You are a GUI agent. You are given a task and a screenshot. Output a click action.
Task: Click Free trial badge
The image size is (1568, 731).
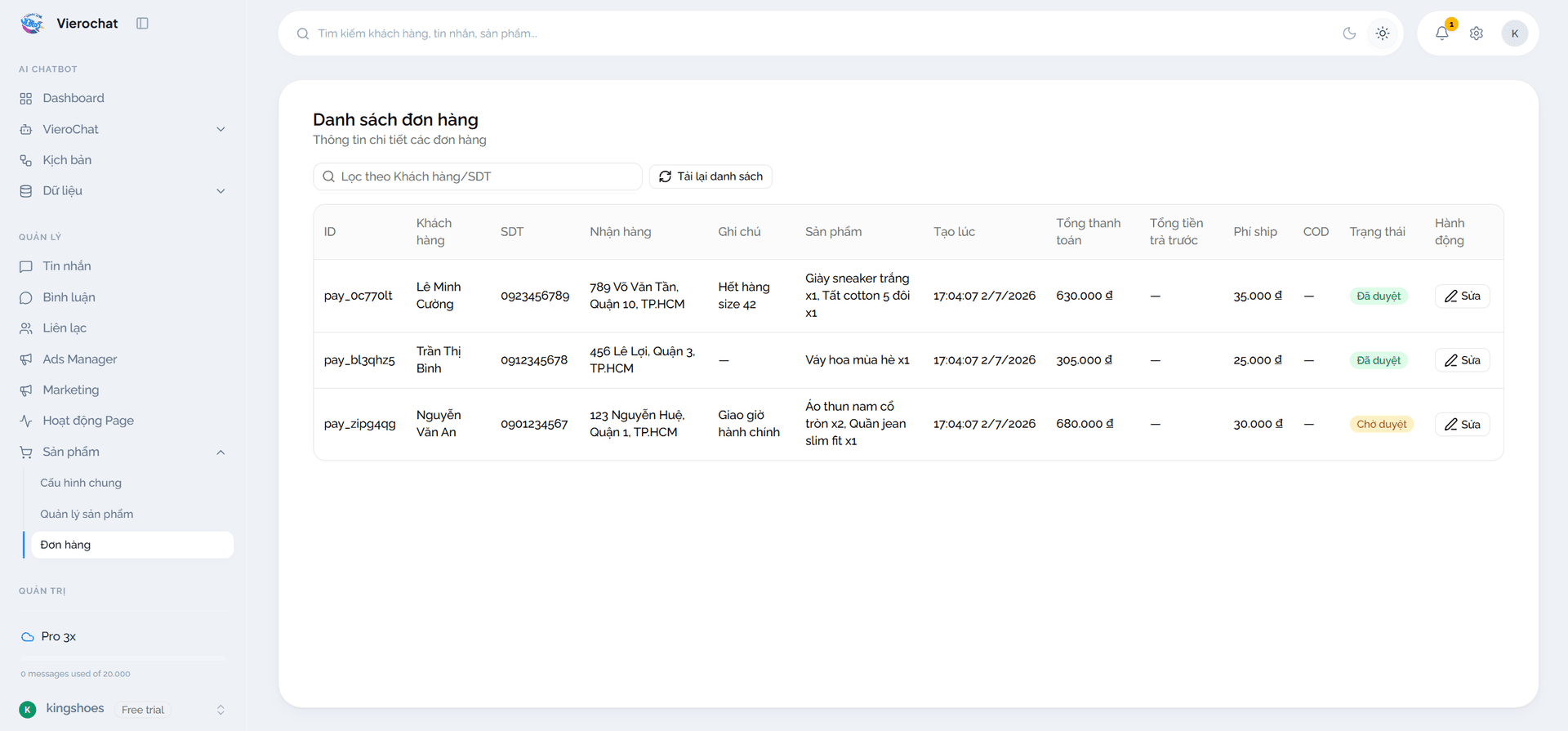click(143, 710)
